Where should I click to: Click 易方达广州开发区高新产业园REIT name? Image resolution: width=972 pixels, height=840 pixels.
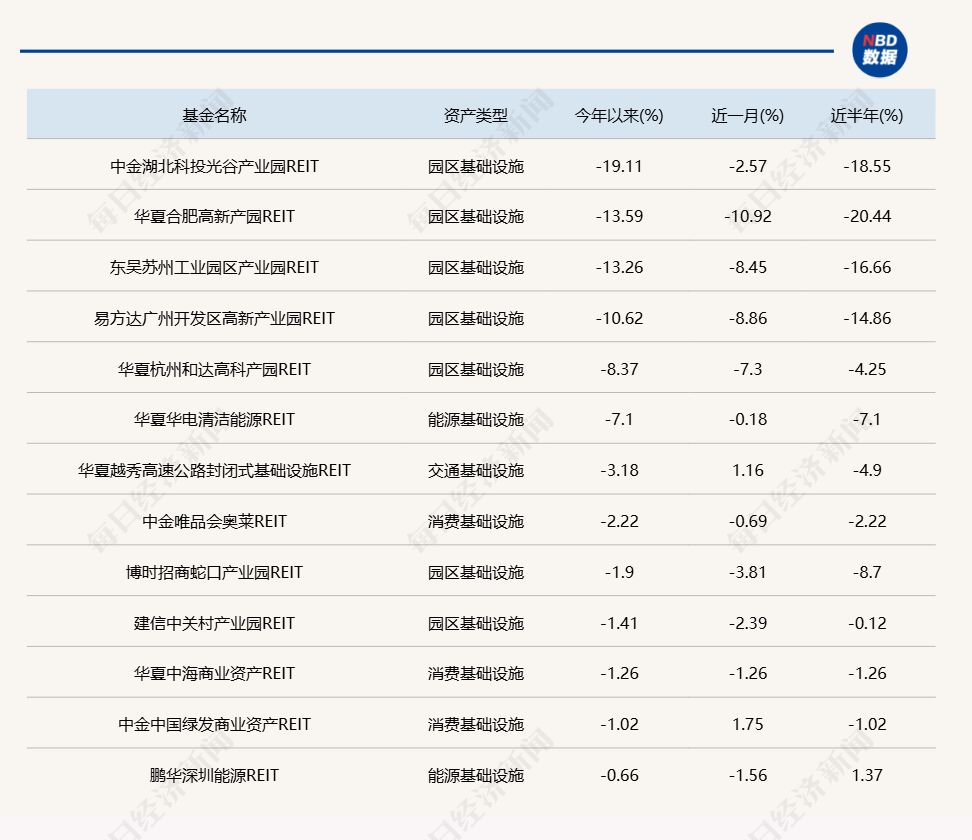click(214, 318)
